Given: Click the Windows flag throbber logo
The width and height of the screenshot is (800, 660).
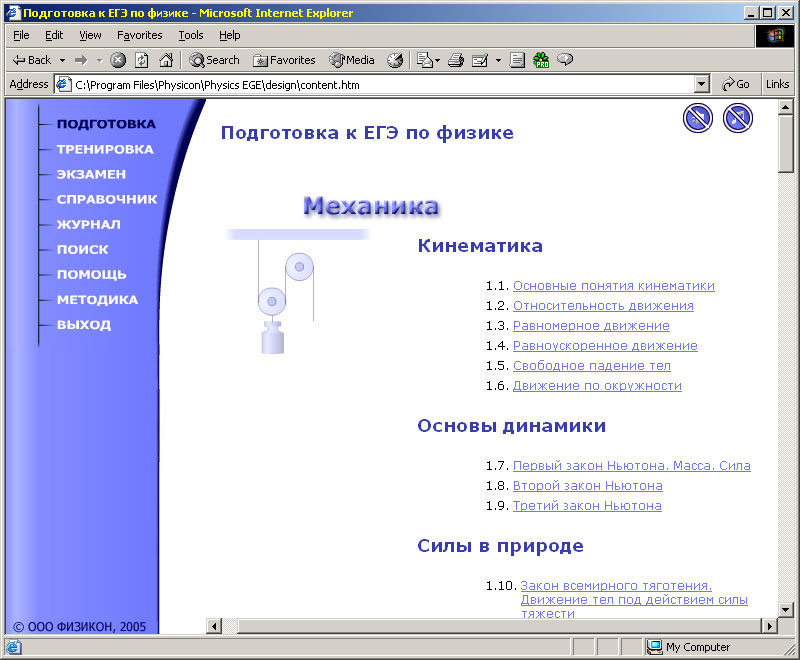Looking at the screenshot, I should tap(774, 36).
